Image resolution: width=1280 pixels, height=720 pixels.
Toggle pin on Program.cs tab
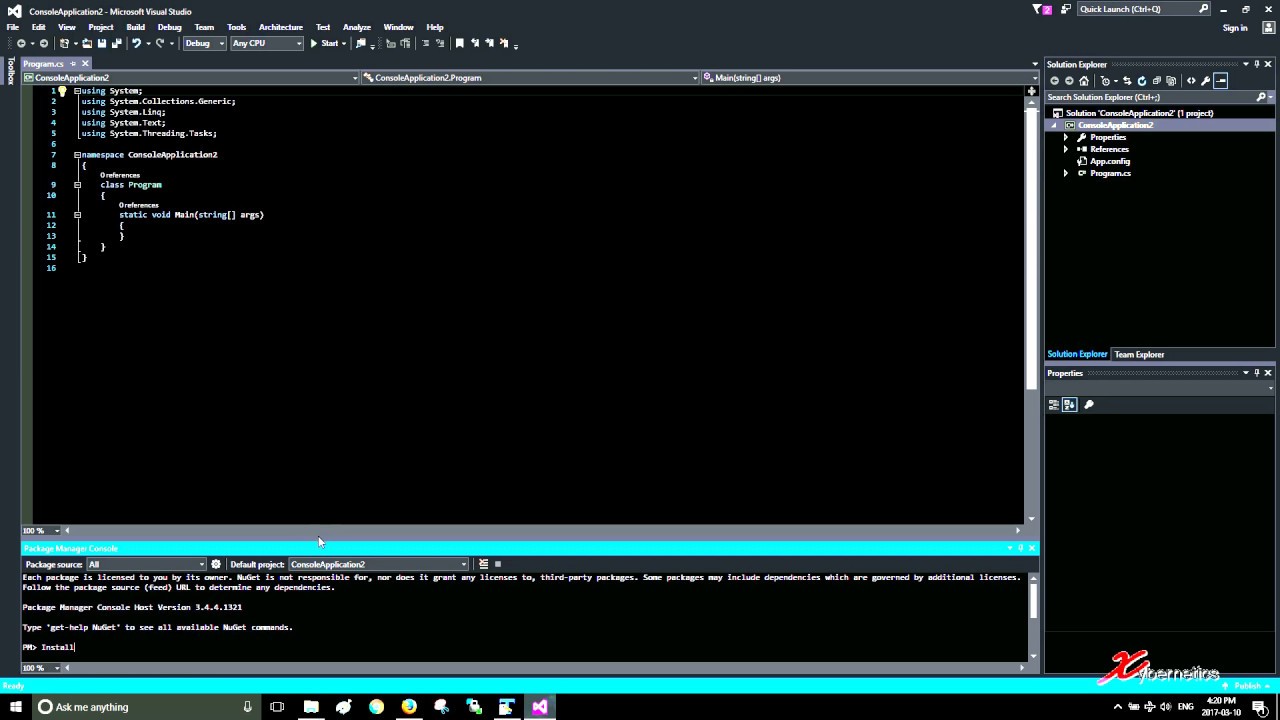pyautogui.click(x=73, y=64)
